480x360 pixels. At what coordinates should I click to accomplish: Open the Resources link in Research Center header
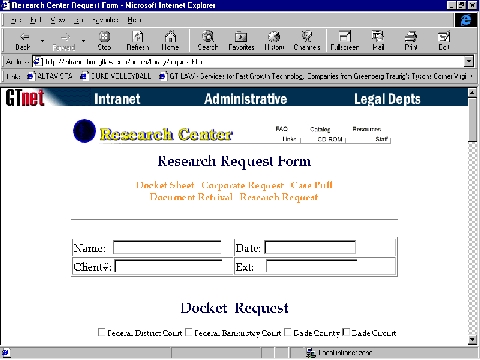point(367,129)
